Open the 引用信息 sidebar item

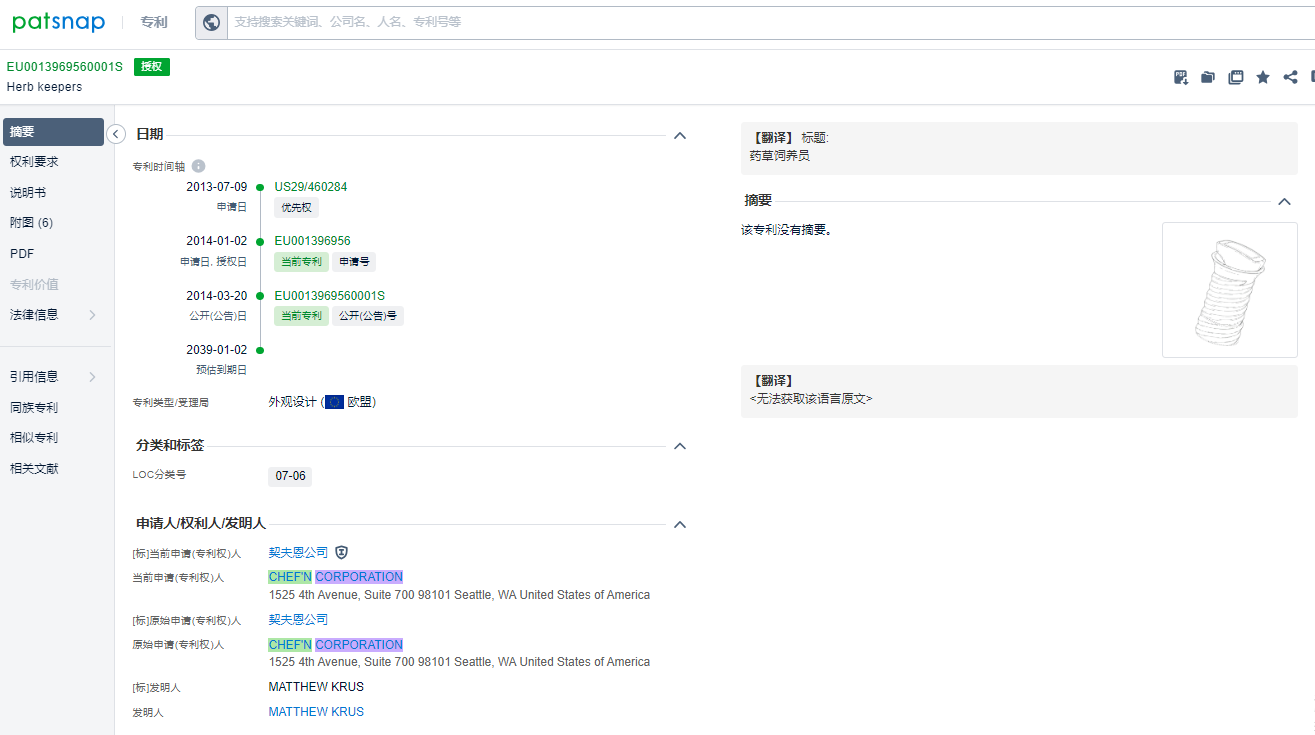35,377
